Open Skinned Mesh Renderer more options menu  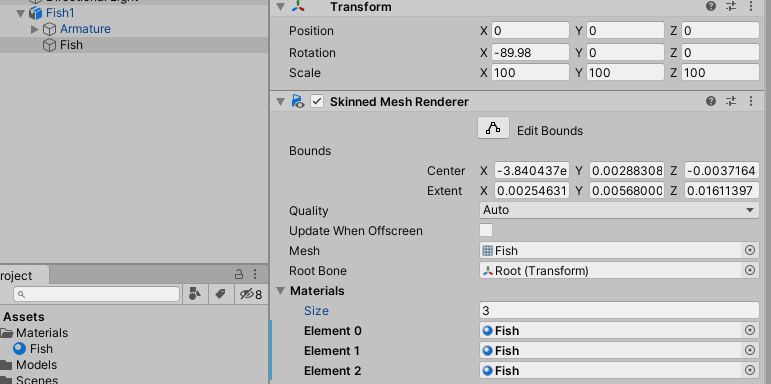click(751, 101)
